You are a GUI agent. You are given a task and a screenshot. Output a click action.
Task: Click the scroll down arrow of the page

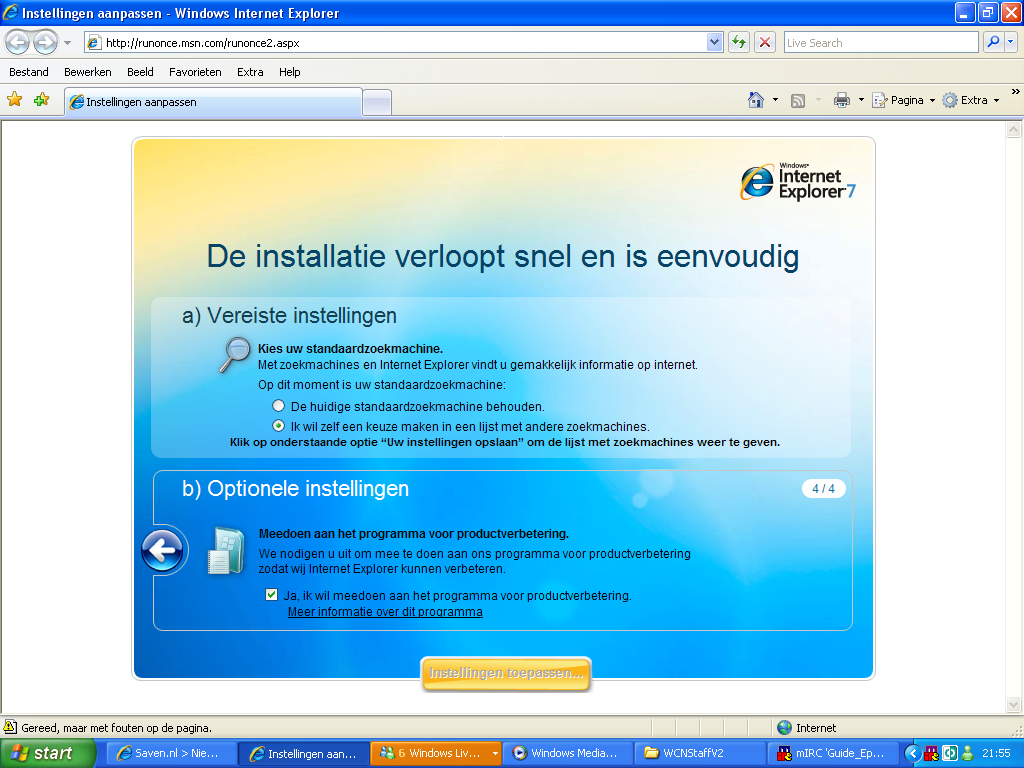coord(1013,704)
